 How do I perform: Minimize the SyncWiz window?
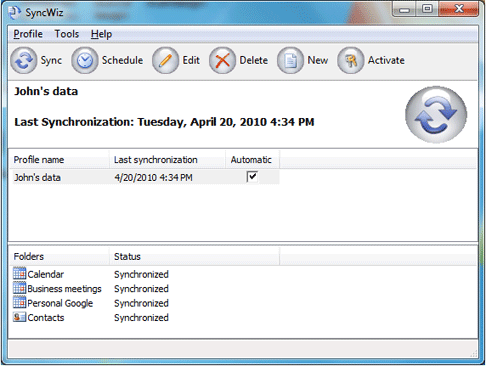(x=405, y=9)
